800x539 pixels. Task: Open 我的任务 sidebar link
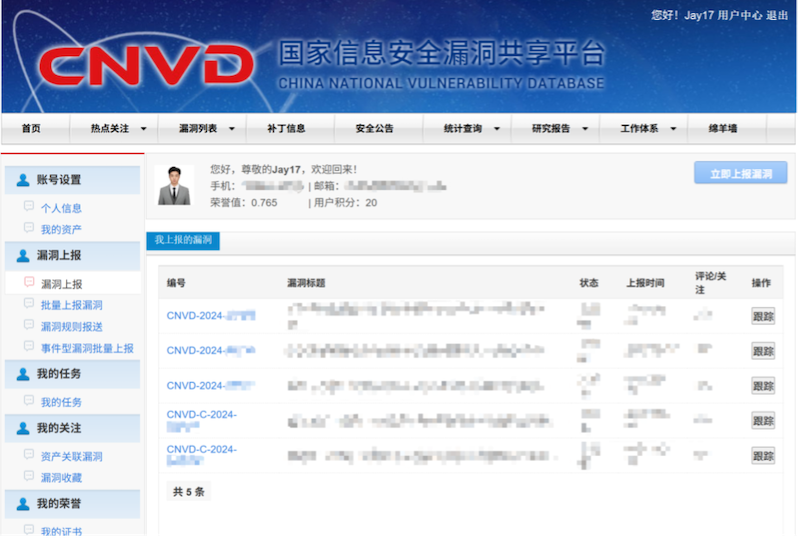point(61,402)
